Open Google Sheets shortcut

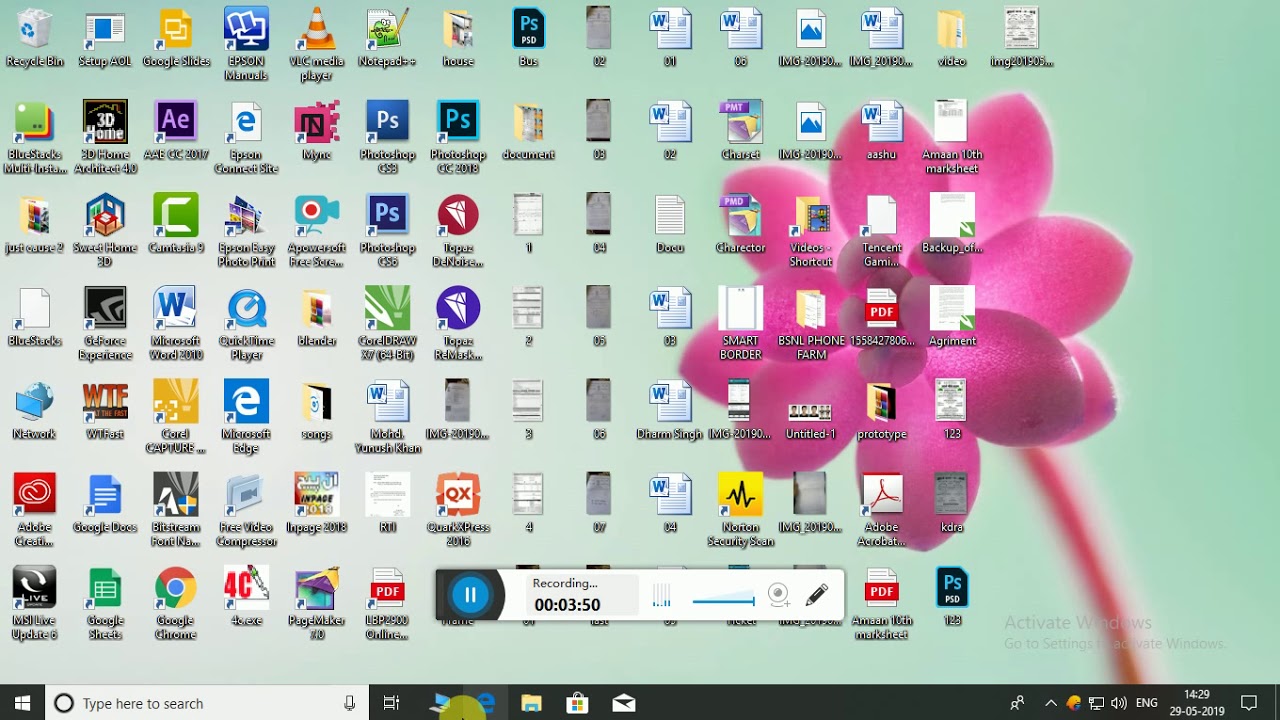click(105, 602)
